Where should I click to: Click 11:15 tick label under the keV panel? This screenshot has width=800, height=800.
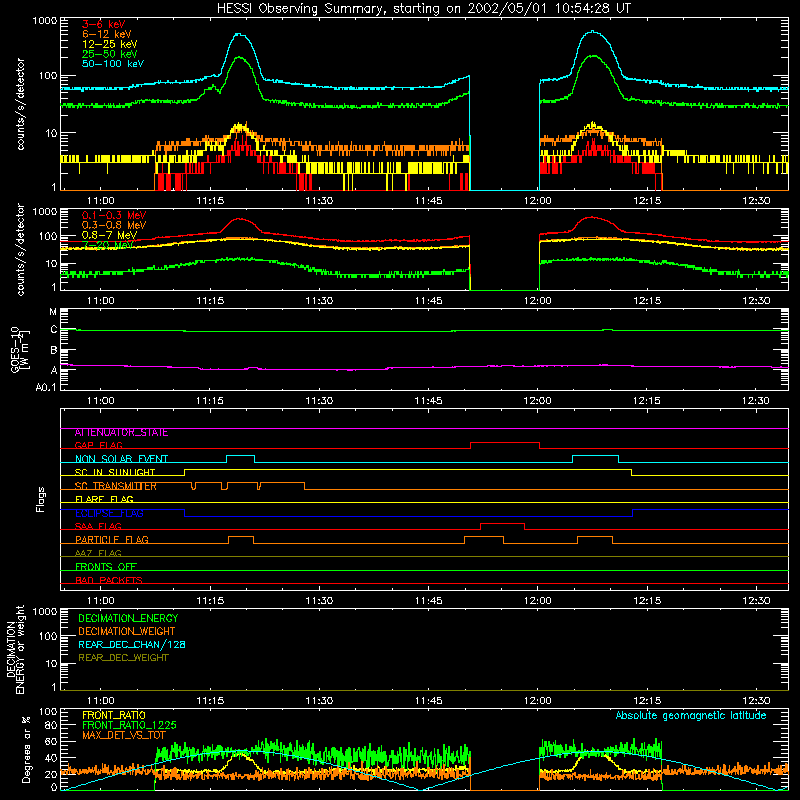(210, 201)
